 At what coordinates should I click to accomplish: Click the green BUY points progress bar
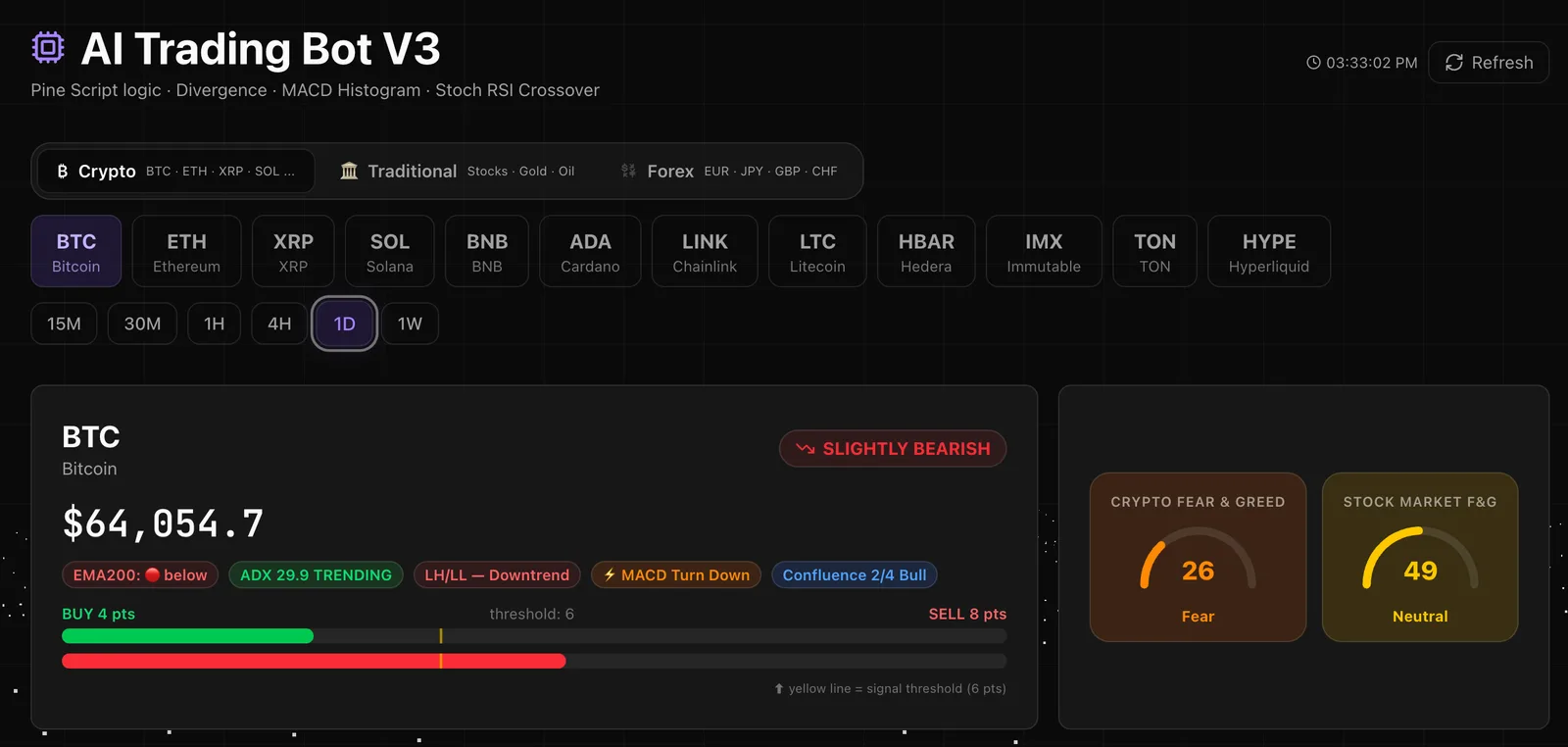(188, 636)
